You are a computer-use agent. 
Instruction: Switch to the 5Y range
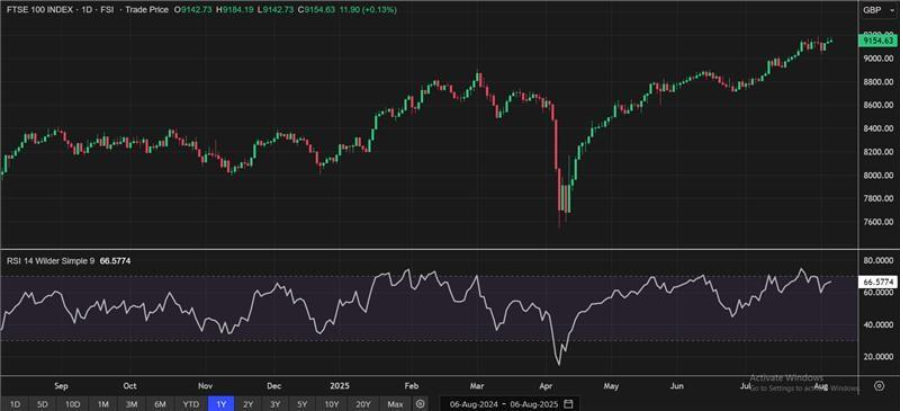(302, 404)
